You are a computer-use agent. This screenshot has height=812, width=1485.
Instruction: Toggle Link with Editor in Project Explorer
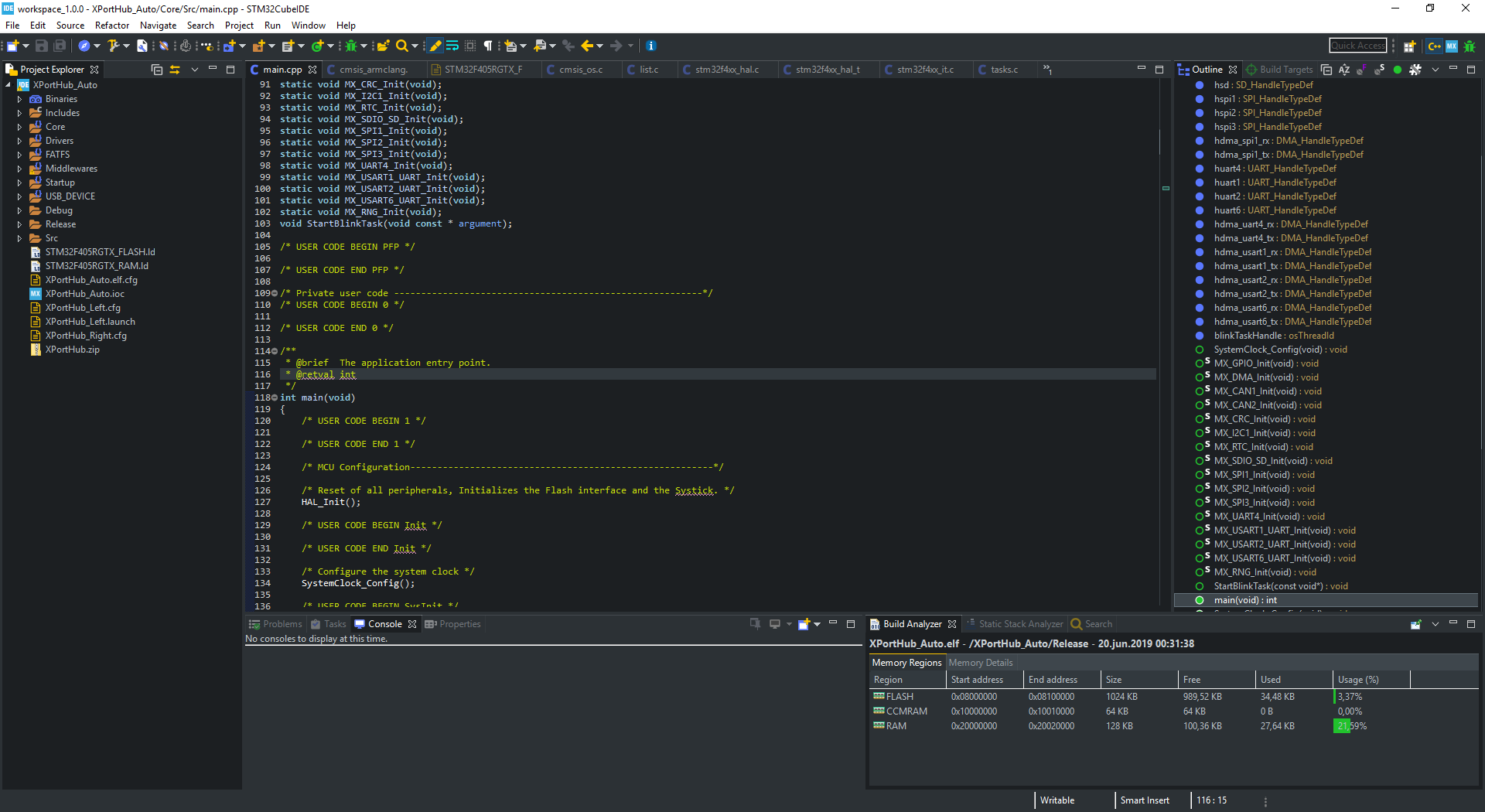click(176, 70)
